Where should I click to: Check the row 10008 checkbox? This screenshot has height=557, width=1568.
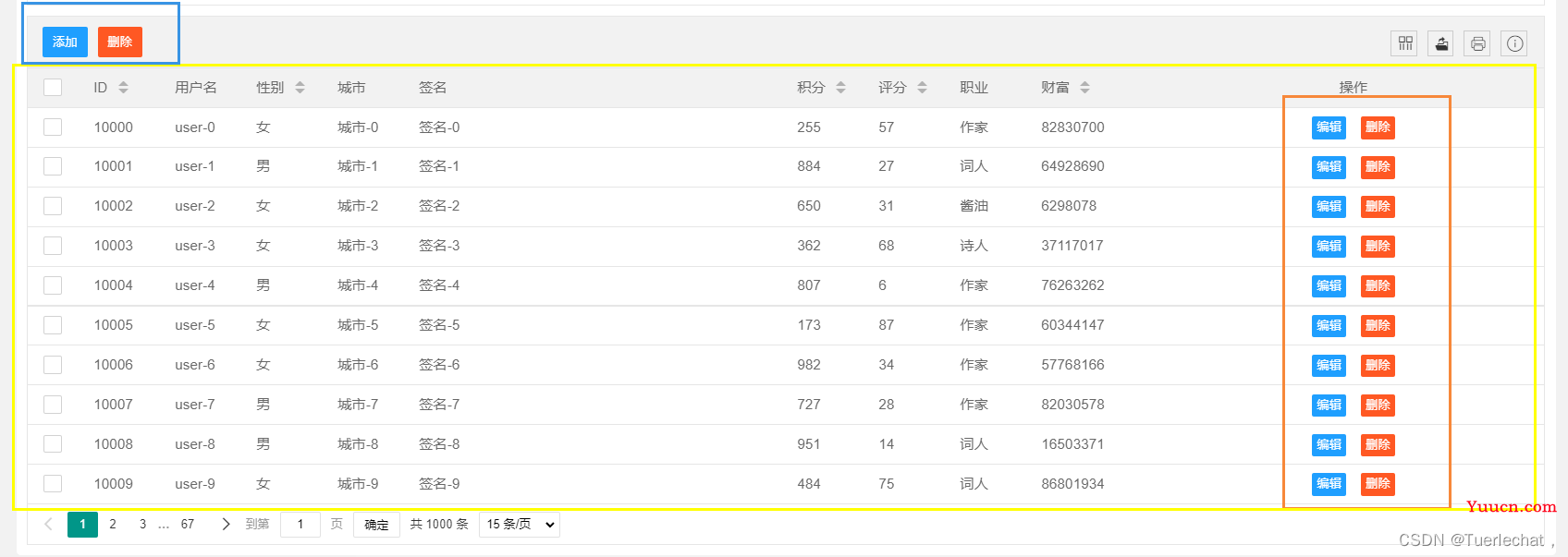[53, 444]
